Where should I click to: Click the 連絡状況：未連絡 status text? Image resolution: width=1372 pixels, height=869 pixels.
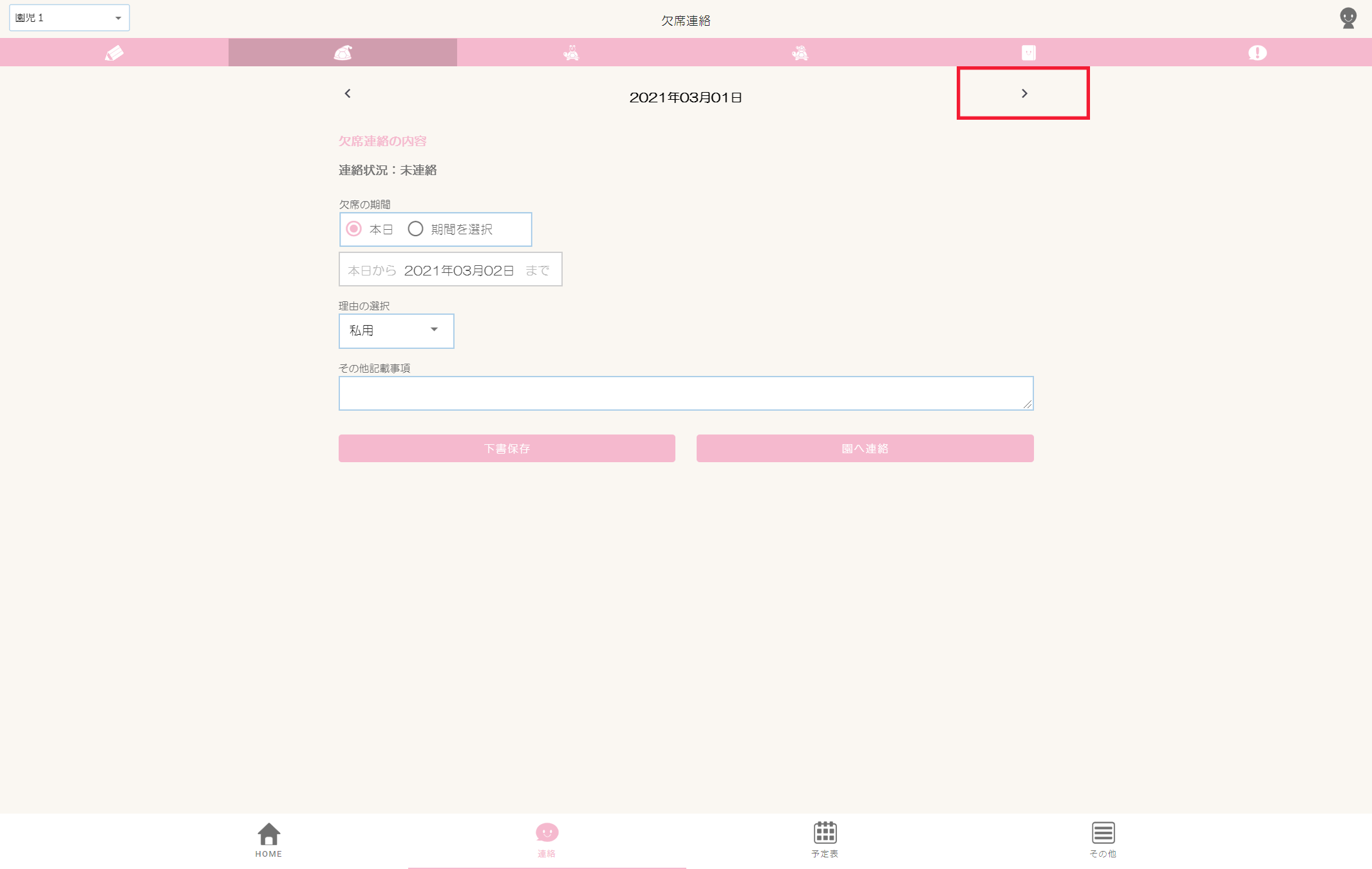click(388, 170)
